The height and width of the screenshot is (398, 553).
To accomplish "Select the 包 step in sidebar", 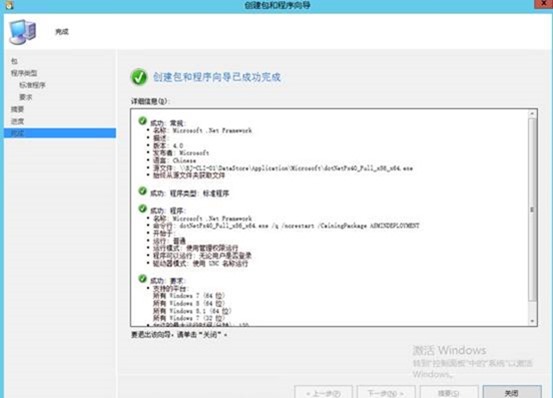I will [14, 61].
